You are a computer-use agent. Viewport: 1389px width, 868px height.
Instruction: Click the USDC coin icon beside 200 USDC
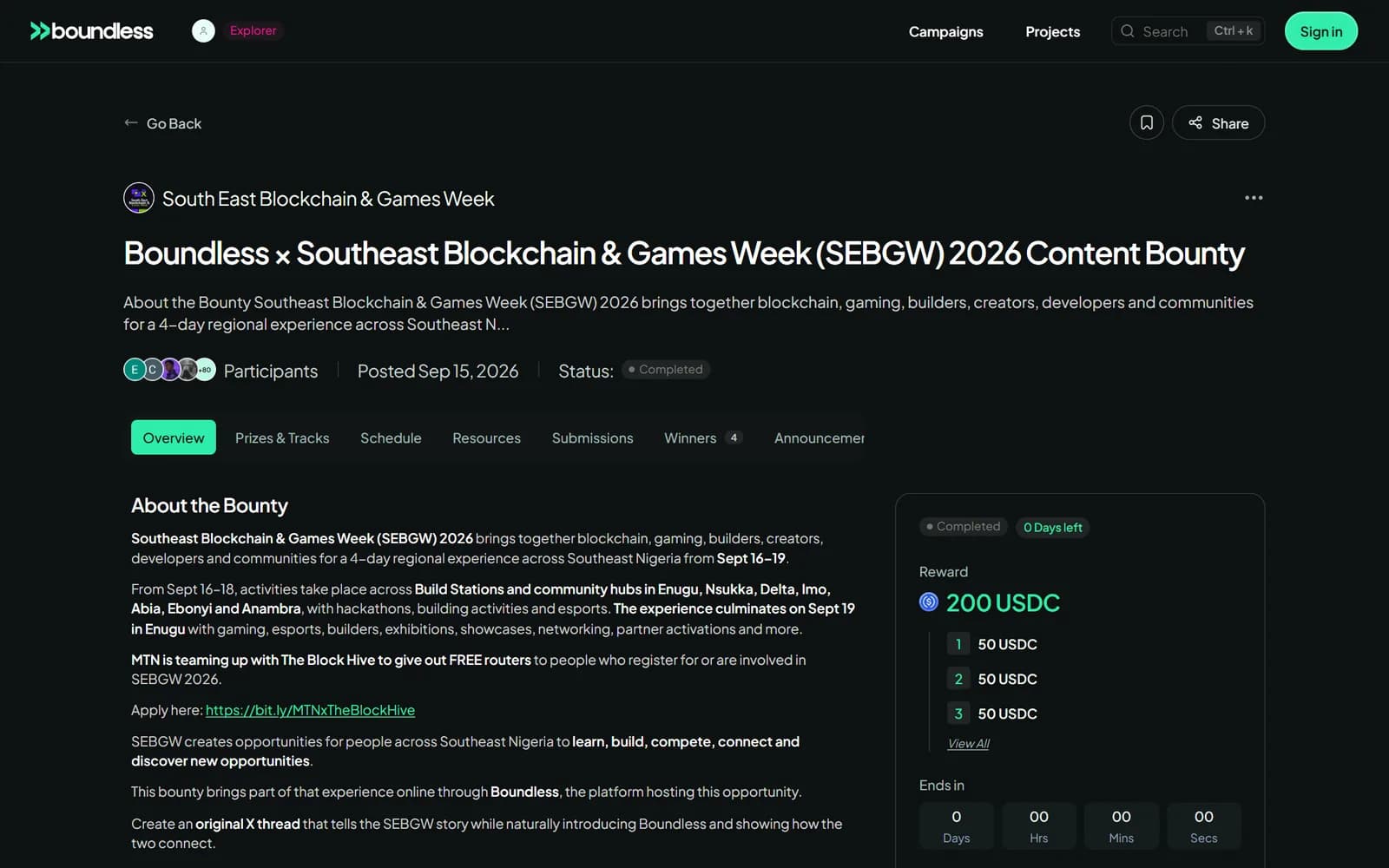(x=929, y=602)
